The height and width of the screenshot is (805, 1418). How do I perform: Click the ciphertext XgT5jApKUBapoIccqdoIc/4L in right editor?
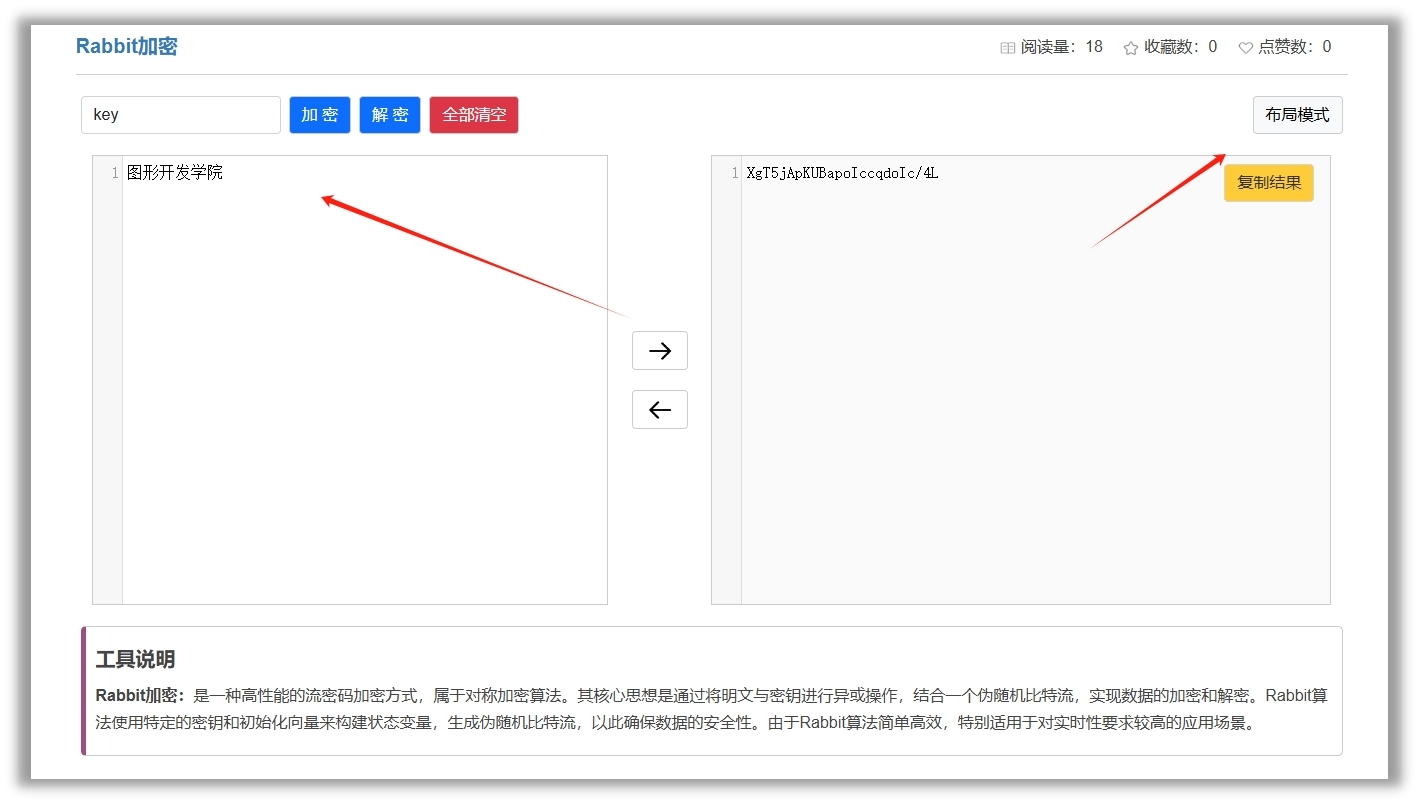coord(842,173)
